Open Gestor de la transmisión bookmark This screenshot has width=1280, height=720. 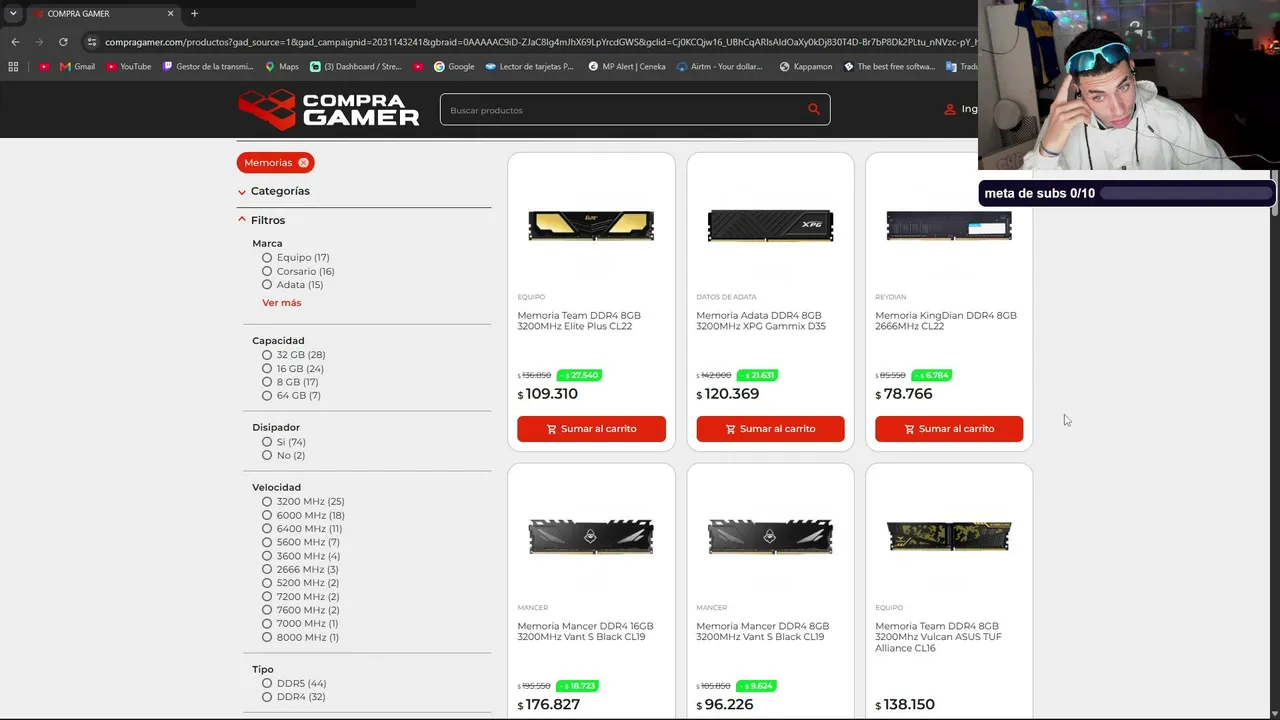pos(207,67)
